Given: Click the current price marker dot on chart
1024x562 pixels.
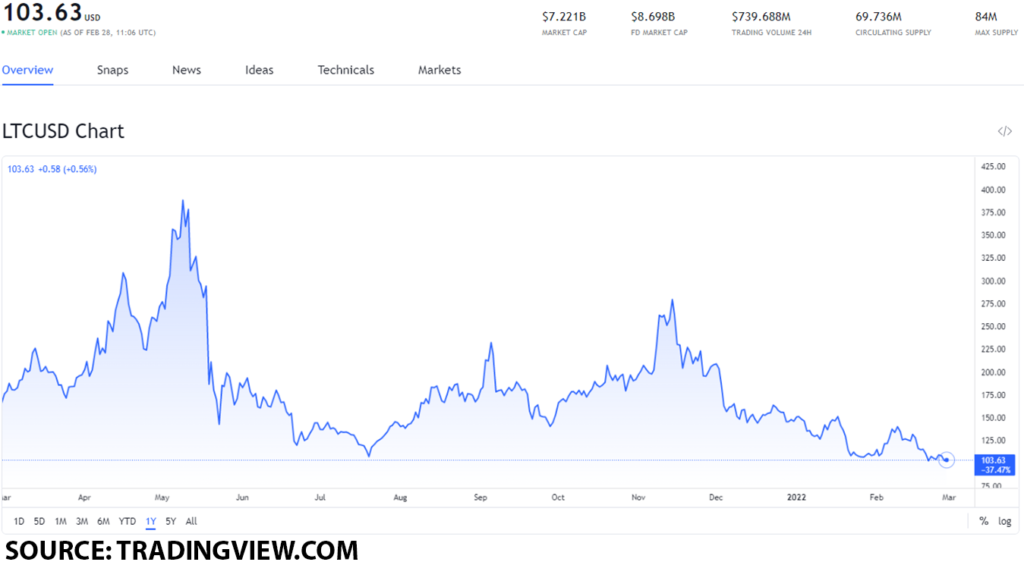Looking at the screenshot, I should coord(946,460).
